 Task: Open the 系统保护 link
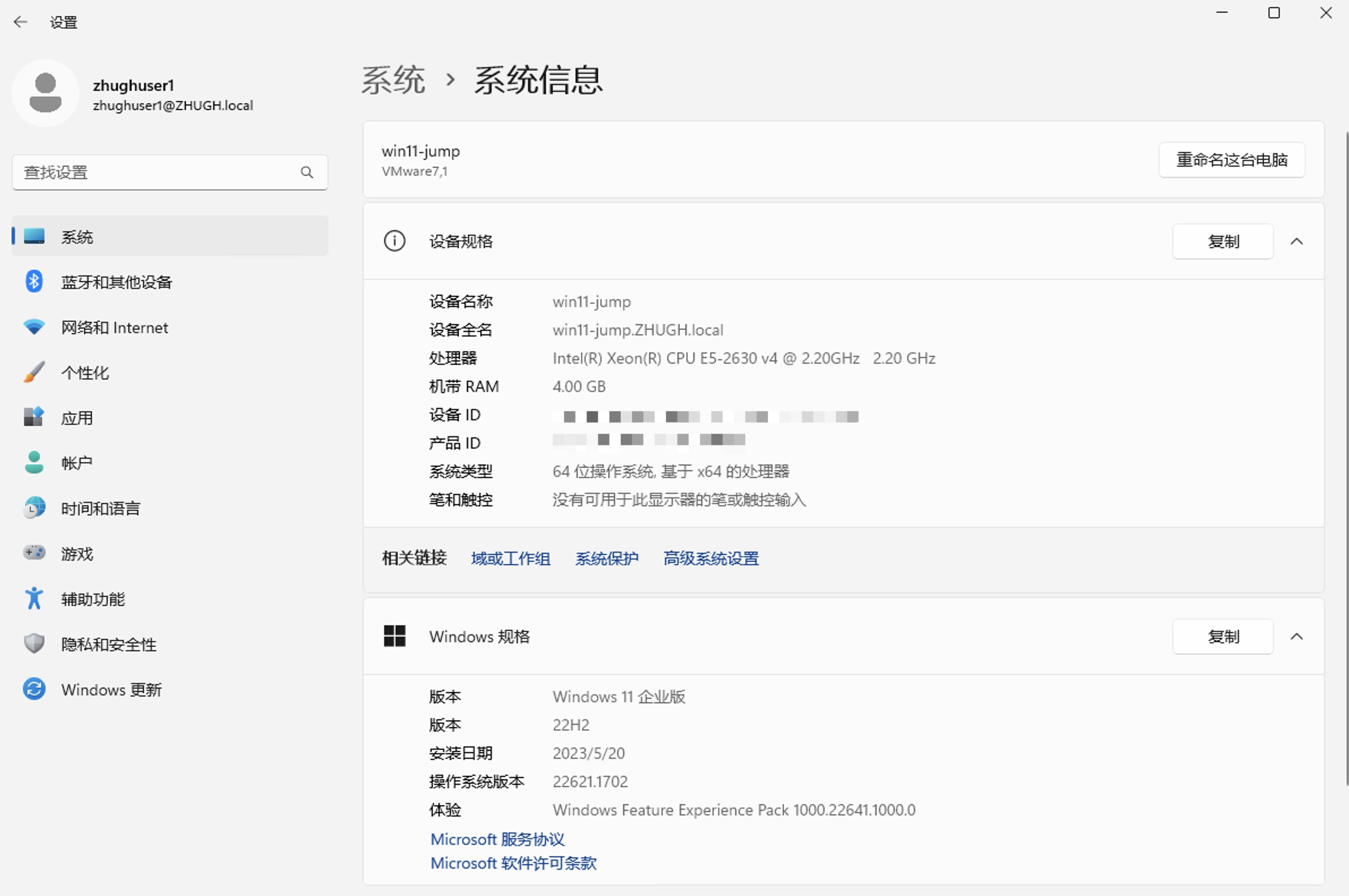tap(607, 558)
